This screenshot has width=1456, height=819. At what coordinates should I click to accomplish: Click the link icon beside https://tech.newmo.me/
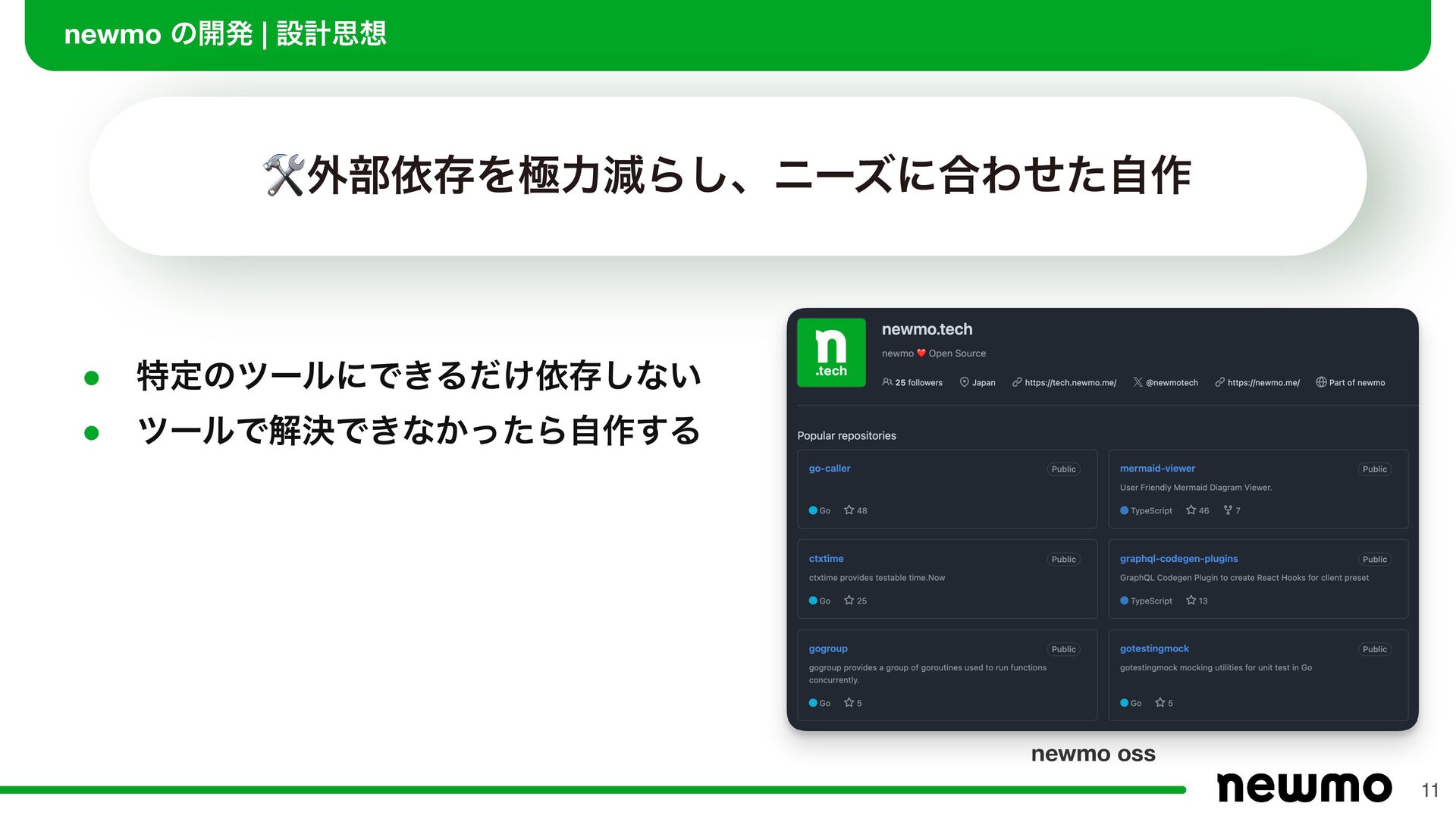coord(1016,382)
